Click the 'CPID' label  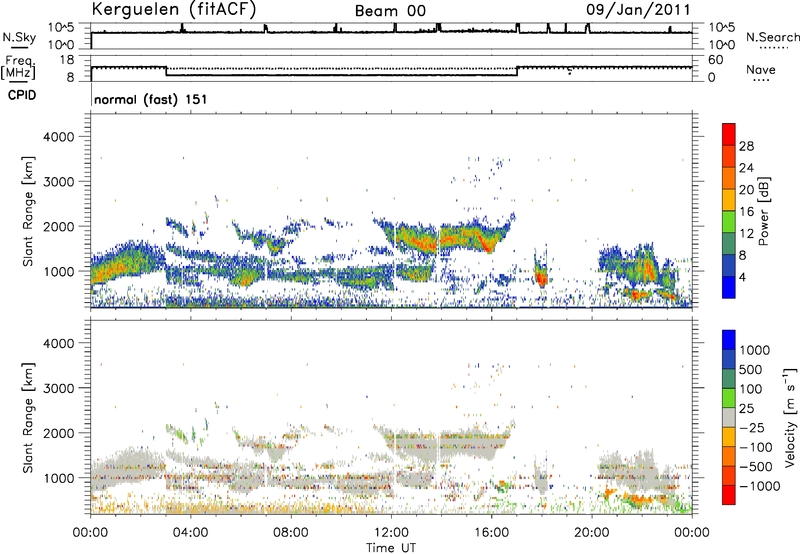pyautogui.click(x=22, y=95)
